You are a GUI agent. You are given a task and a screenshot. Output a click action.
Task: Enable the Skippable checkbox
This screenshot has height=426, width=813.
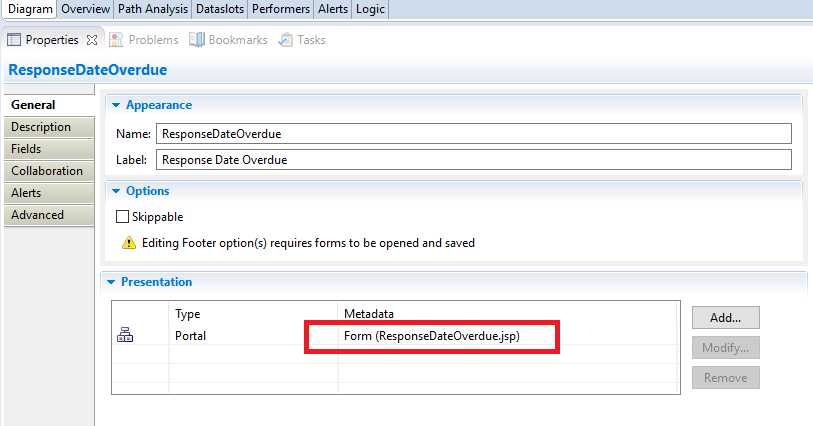pyautogui.click(x=122, y=217)
